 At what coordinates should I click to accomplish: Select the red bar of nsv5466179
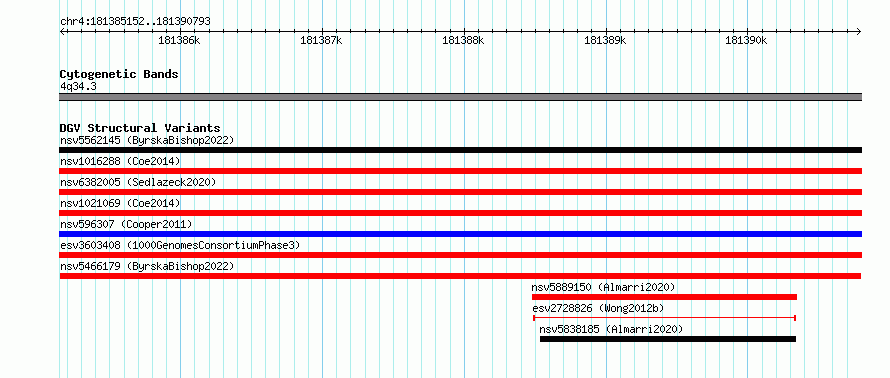[x=460, y=276]
